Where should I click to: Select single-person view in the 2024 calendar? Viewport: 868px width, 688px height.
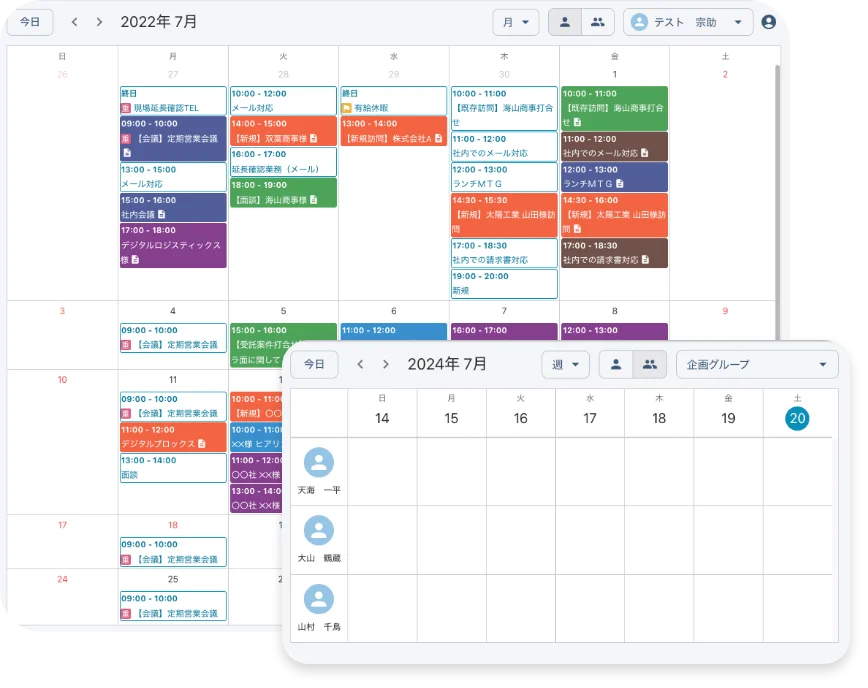pyautogui.click(x=616, y=364)
